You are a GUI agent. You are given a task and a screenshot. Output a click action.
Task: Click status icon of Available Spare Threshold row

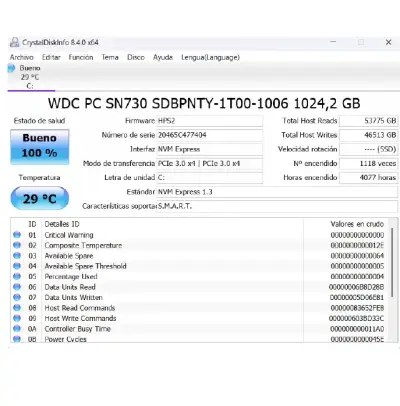click(x=17, y=266)
